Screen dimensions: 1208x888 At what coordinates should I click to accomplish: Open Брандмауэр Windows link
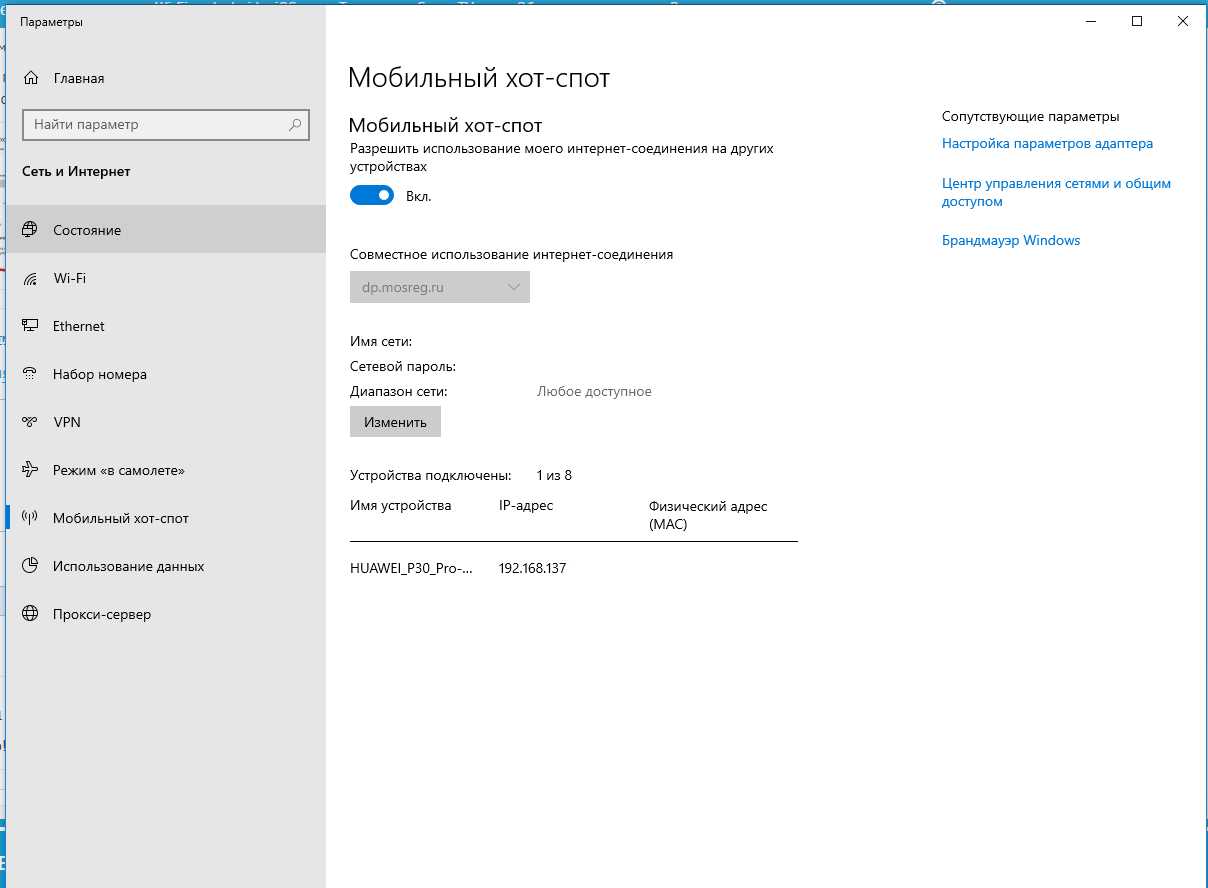(x=1011, y=240)
